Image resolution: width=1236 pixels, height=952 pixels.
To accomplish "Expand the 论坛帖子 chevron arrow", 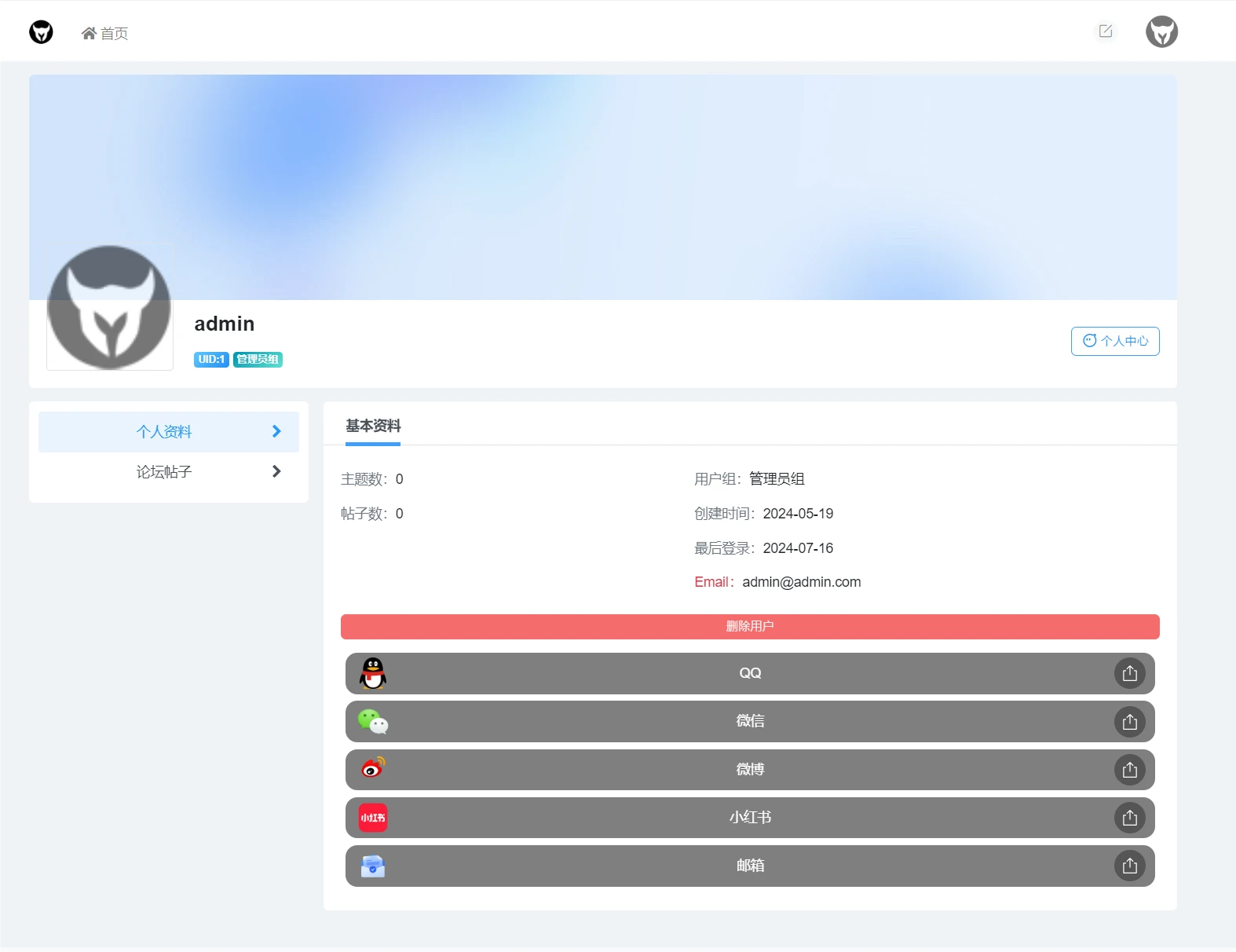I will pos(276,471).
